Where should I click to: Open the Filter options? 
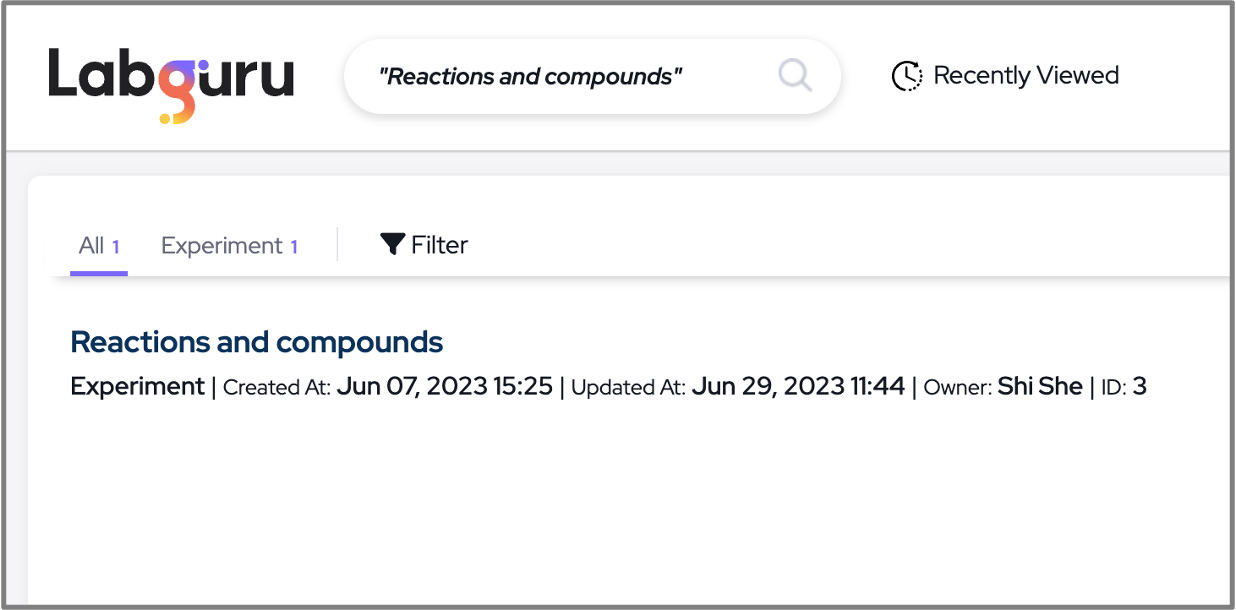coord(439,245)
